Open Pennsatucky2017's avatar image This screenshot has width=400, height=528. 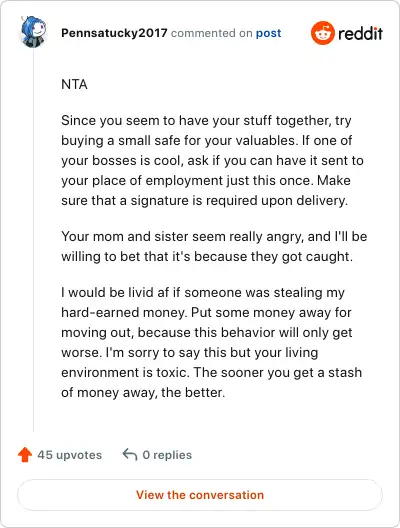click(33, 32)
